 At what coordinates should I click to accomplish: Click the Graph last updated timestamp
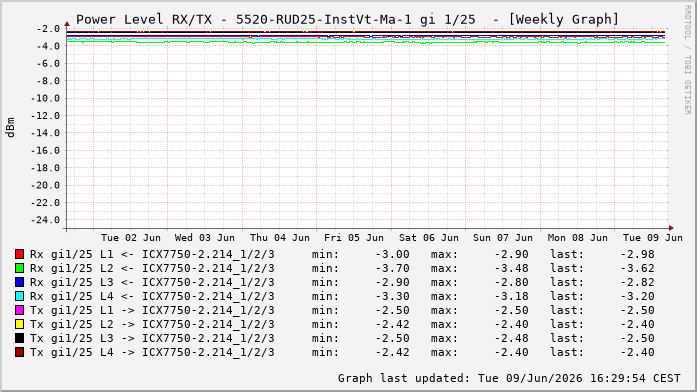509,378
